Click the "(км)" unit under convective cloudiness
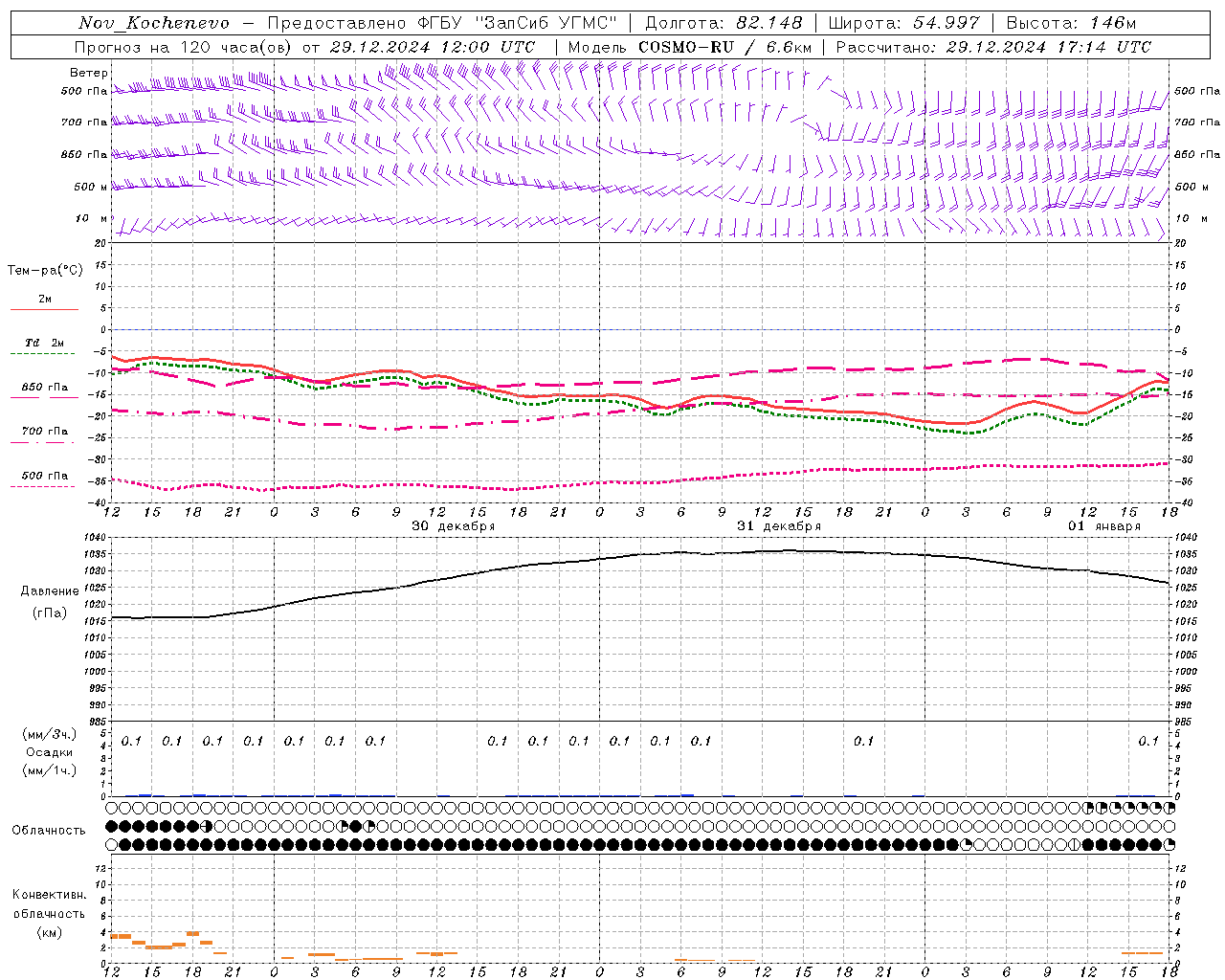The image size is (1225, 980). (x=50, y=932)
